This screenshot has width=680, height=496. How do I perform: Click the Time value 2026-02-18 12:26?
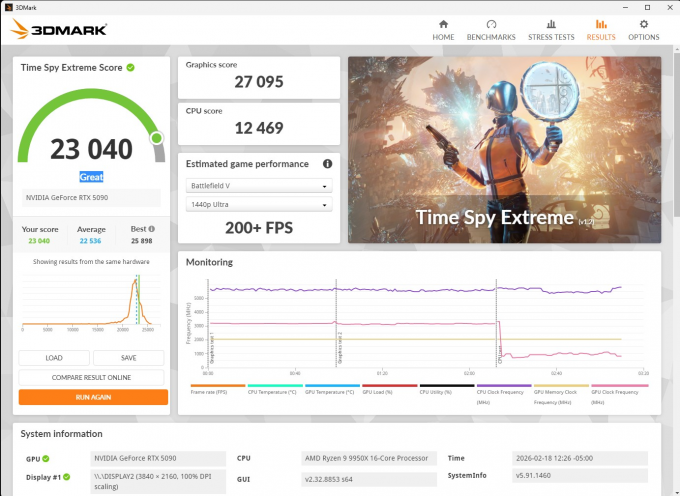(580, 458)
